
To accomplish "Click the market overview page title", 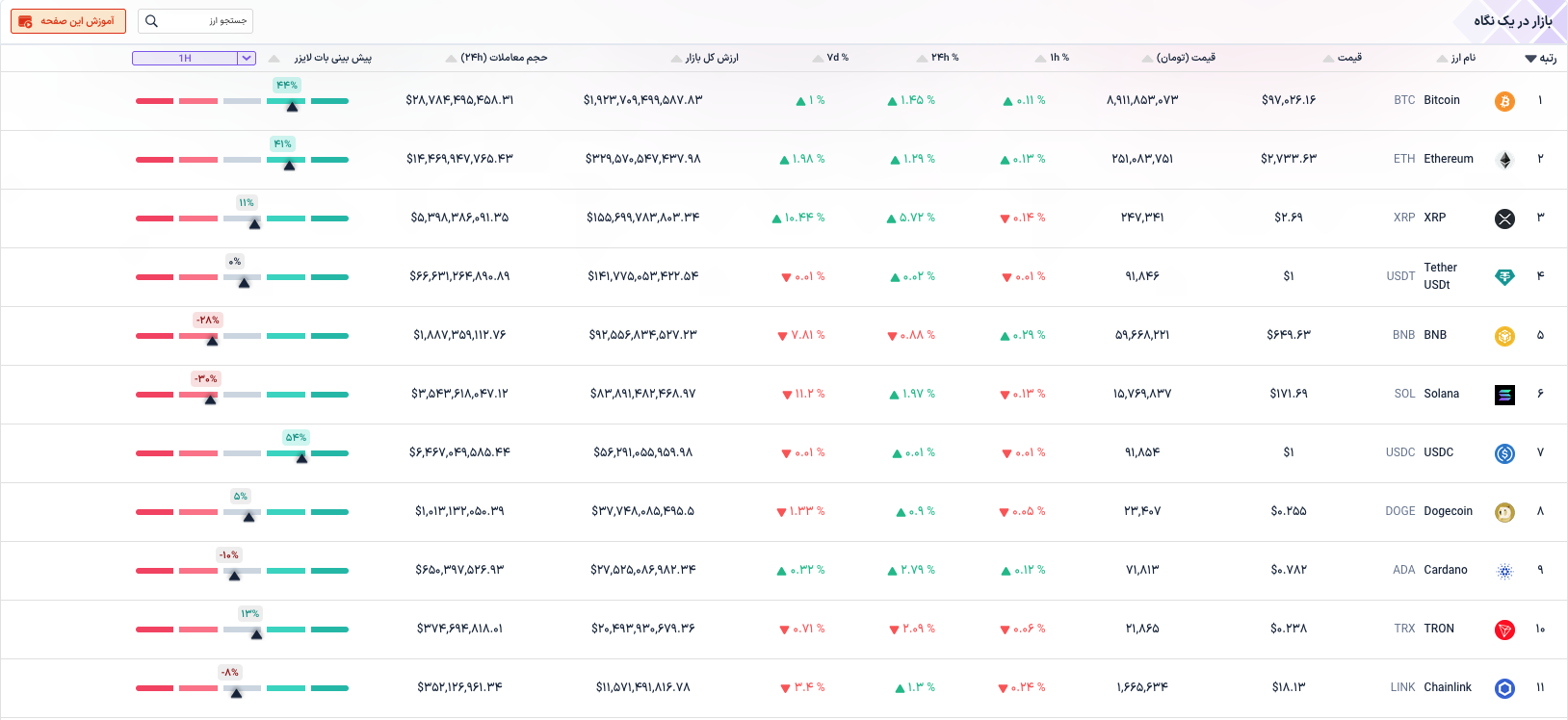I will 1512,21.
